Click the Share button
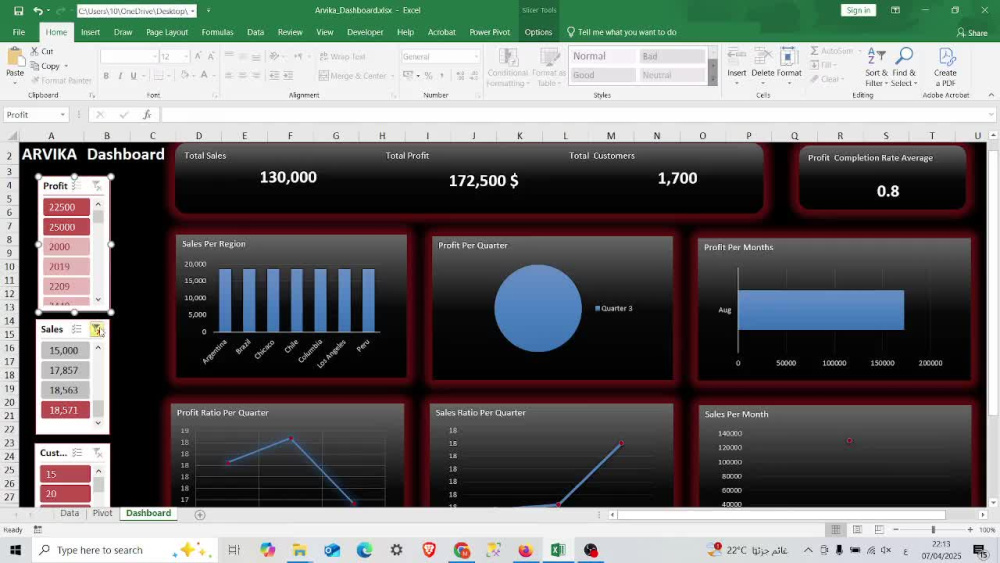Image resolution: width=1000 pixels, height=563 pixels. [x=972, y=33]
